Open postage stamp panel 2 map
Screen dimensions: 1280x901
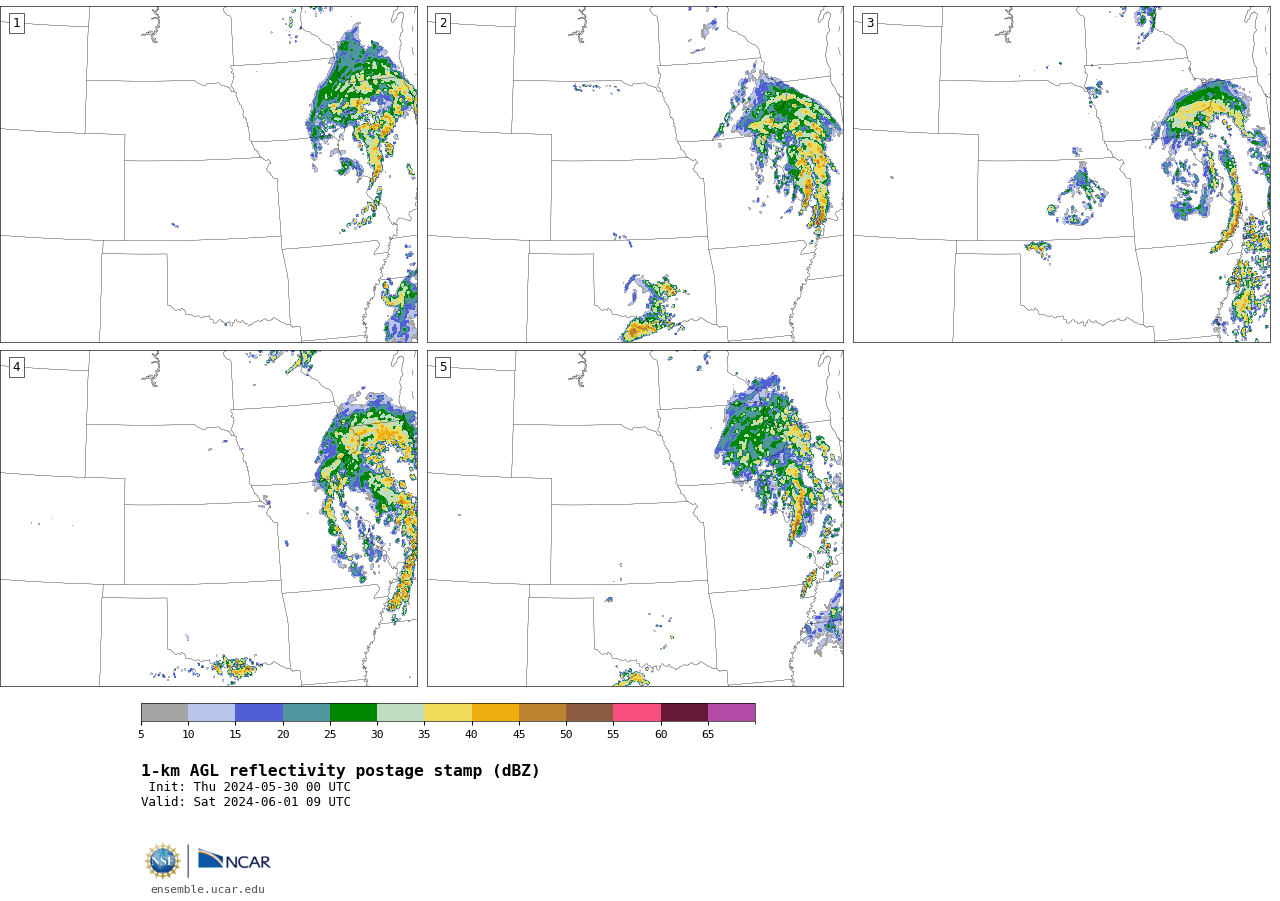[635, 175]
